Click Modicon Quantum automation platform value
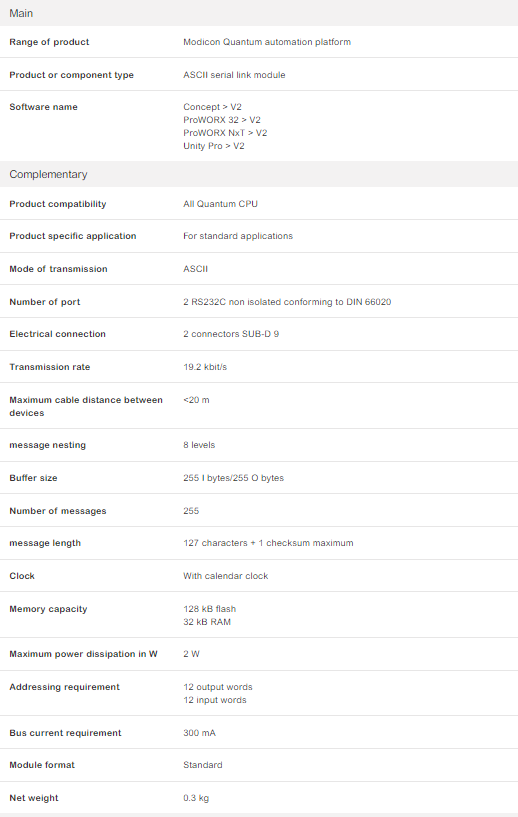This screenshot has height=817, width=518. point(267,42)
